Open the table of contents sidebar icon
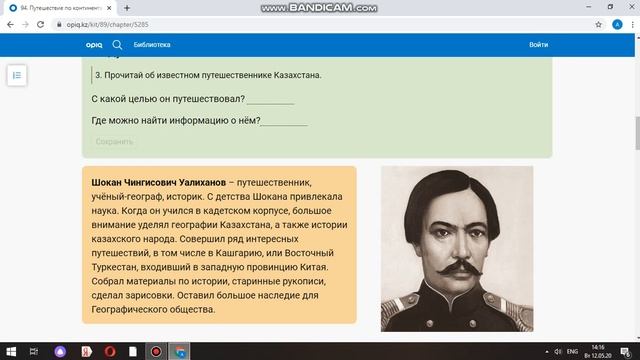The image size is (640, 360). point(17,76)
